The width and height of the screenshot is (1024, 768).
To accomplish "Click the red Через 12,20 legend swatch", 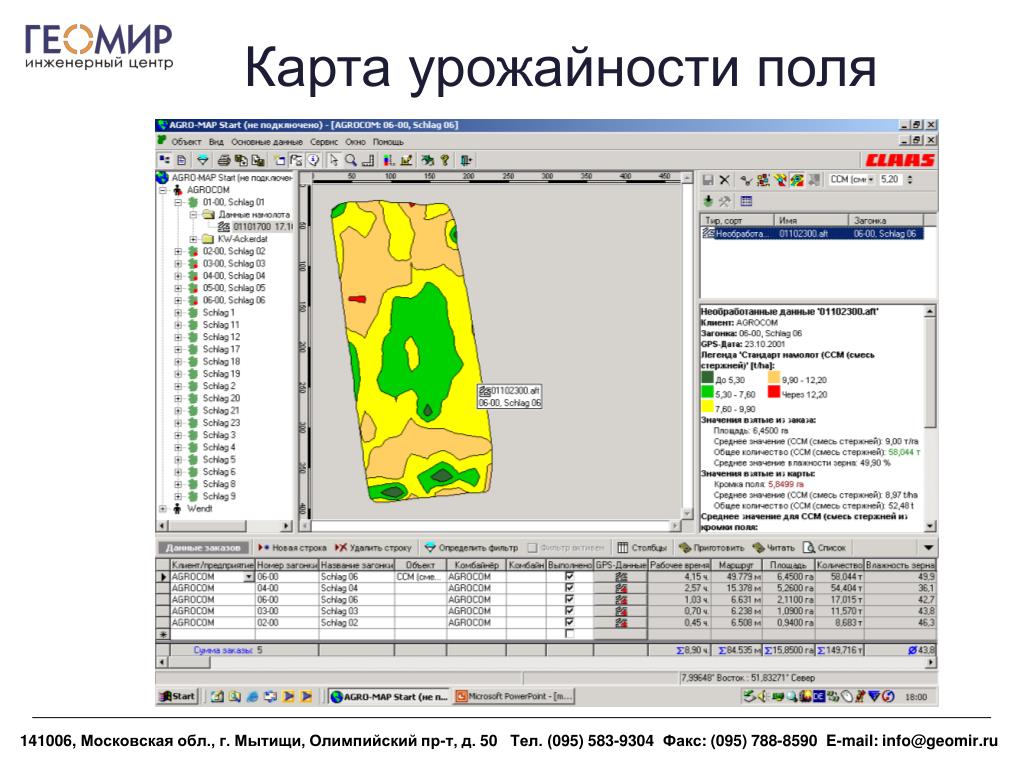I will click(774, 392).
